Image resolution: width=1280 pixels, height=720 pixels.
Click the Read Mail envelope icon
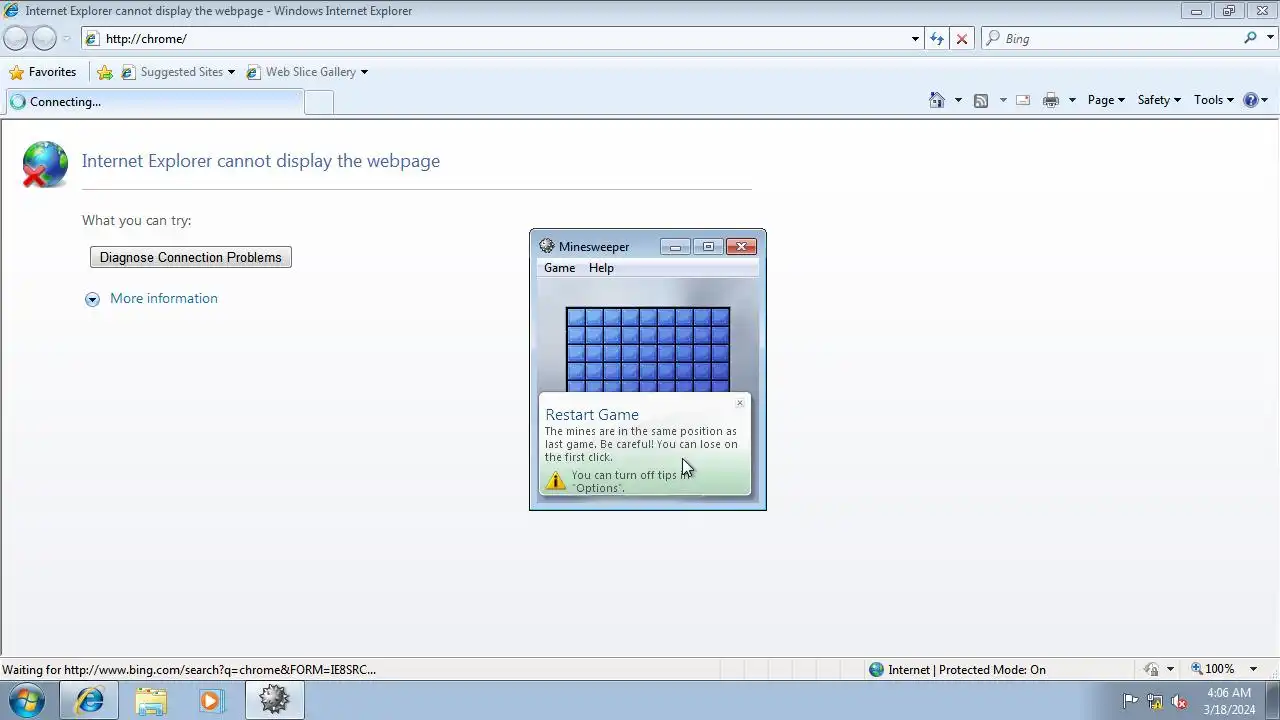point(1023,100)
